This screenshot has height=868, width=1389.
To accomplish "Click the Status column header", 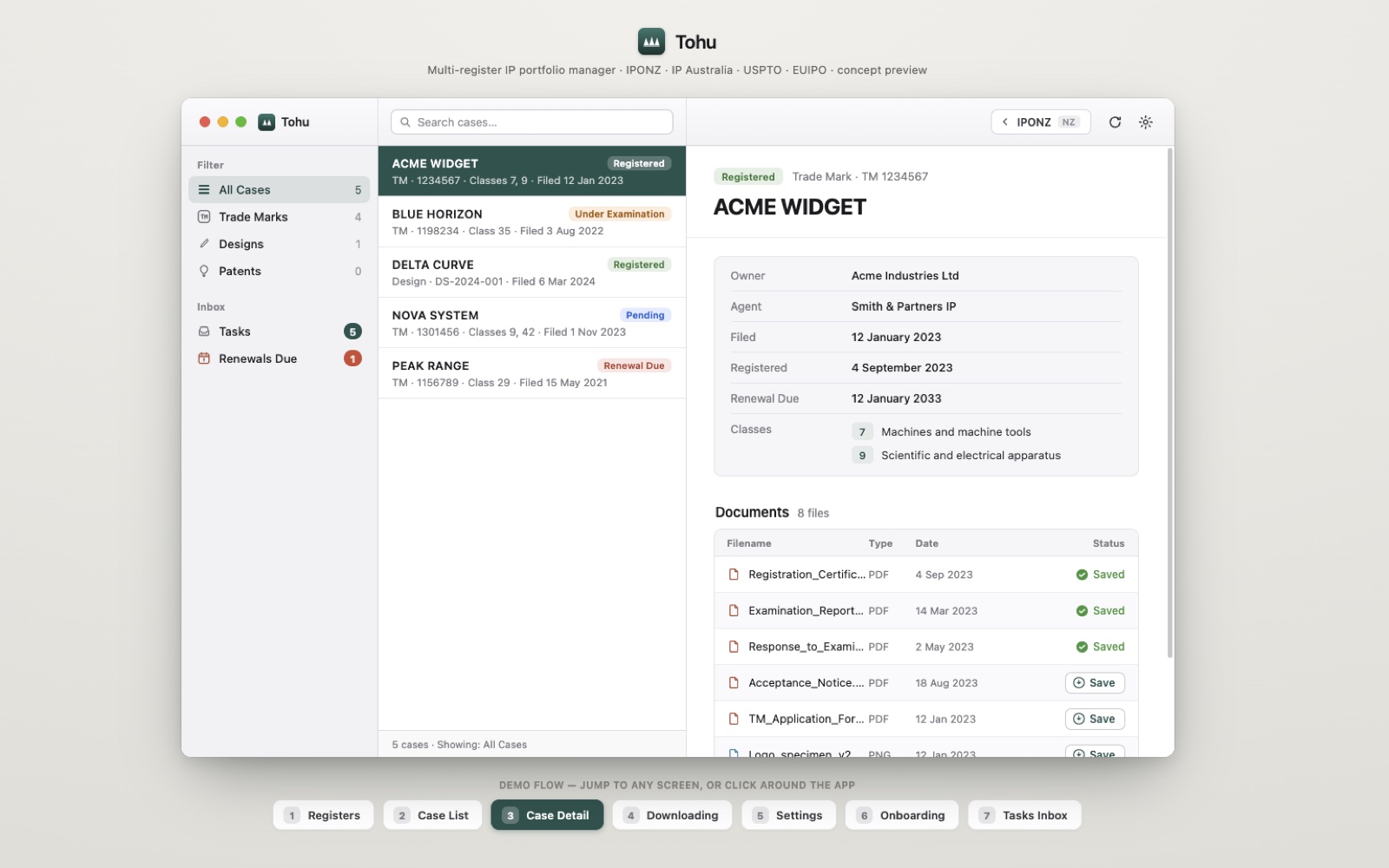I will (1109, 543).
